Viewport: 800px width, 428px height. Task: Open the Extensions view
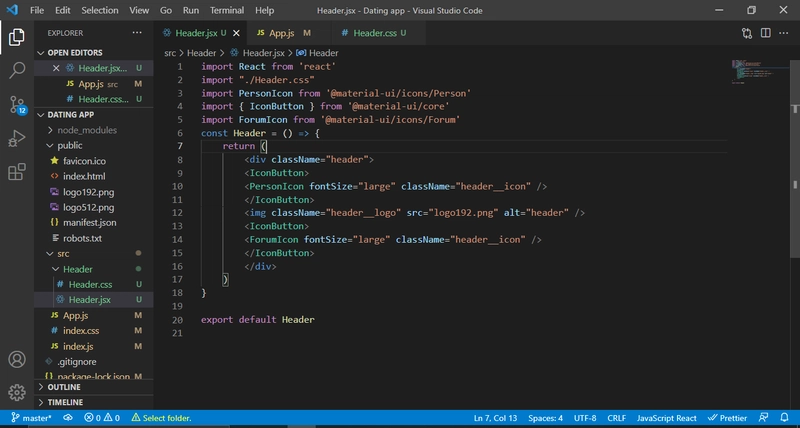point(16,172)
